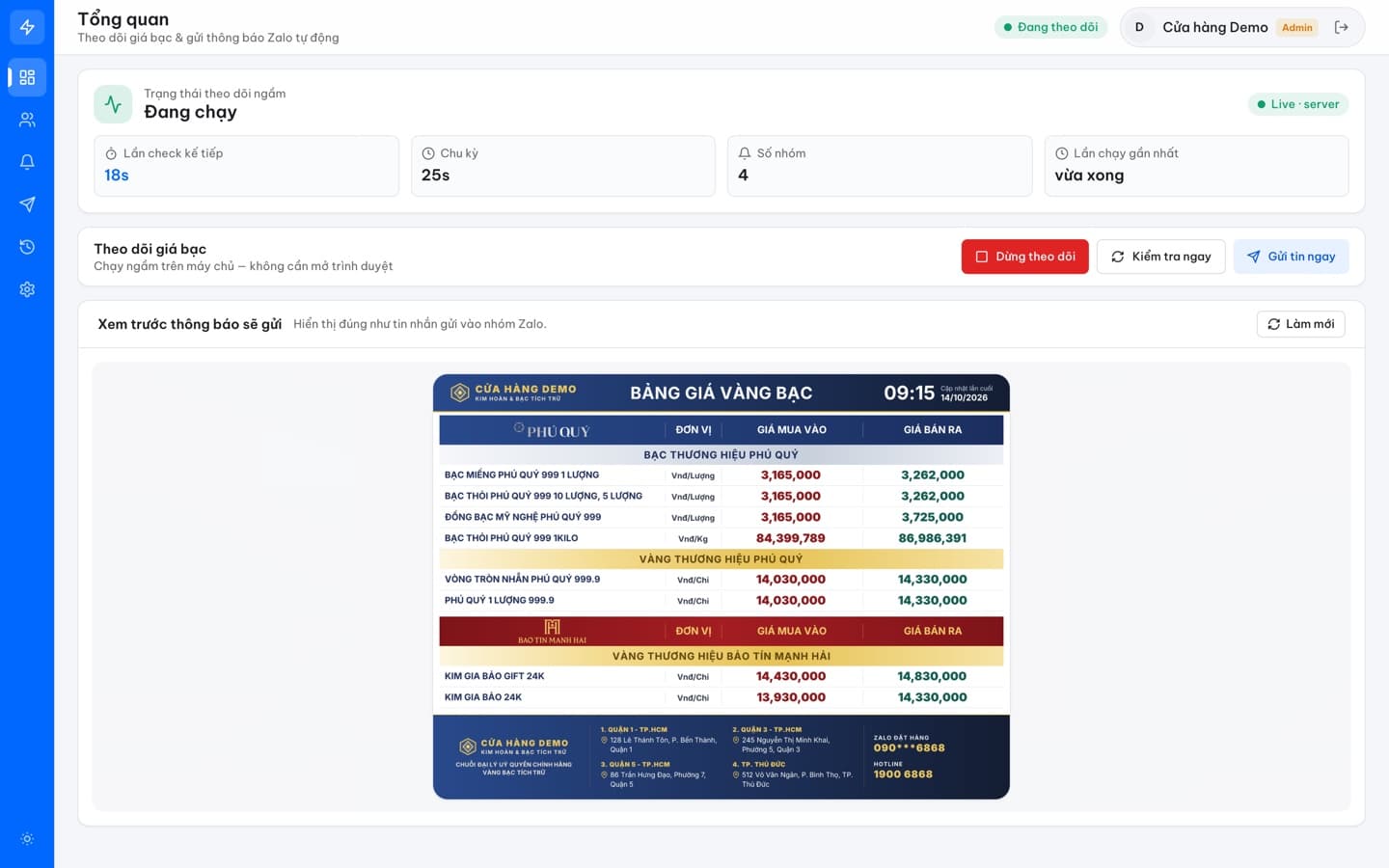
Task: Click the lightning bolt app logo
Action: pyautogui.click(x=27, y=27)
